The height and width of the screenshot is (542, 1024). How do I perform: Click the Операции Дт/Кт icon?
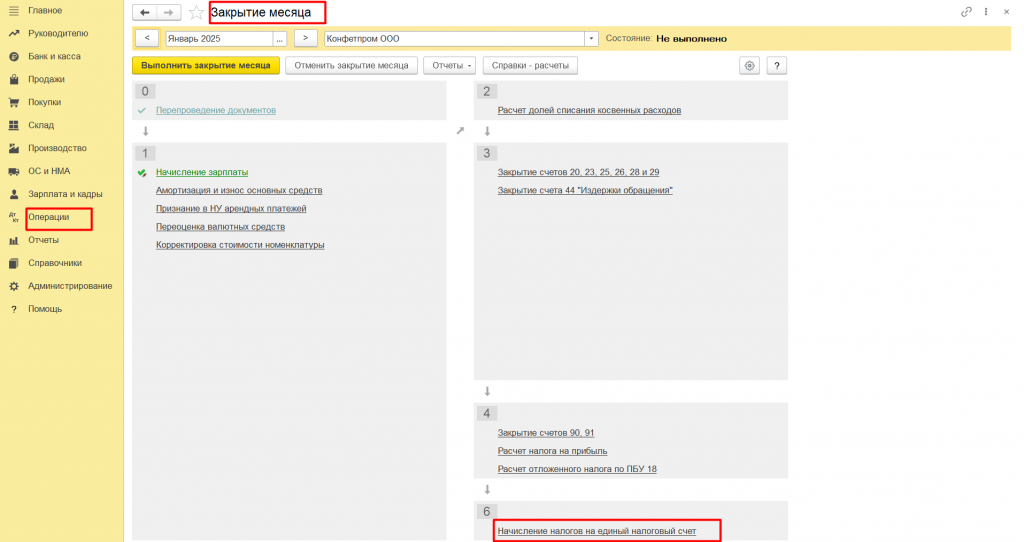click(14, 217)
